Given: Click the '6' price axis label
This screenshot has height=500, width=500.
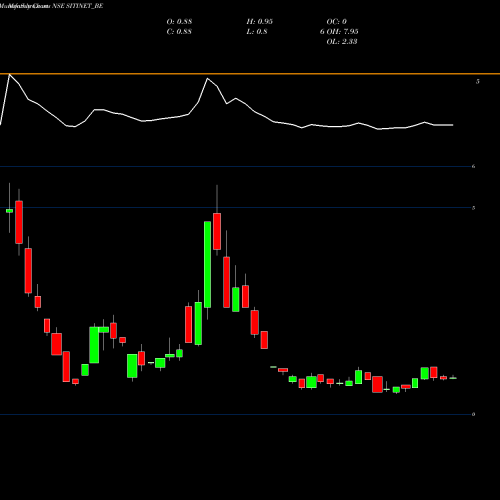Looking at the screenshot, I should pos(473,166).
